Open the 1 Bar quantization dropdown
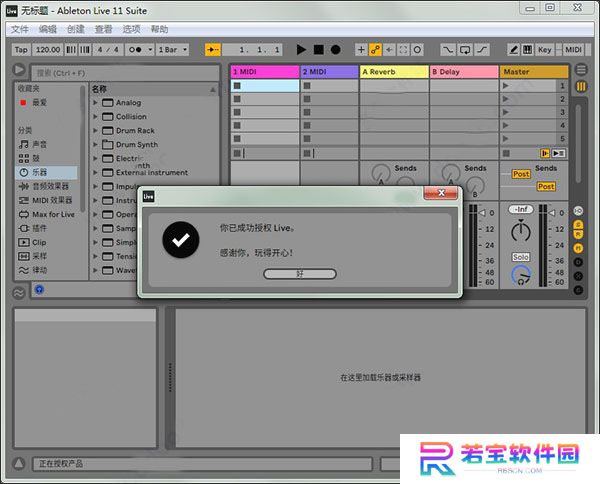The image size is (600, 484). pos(172,49)
